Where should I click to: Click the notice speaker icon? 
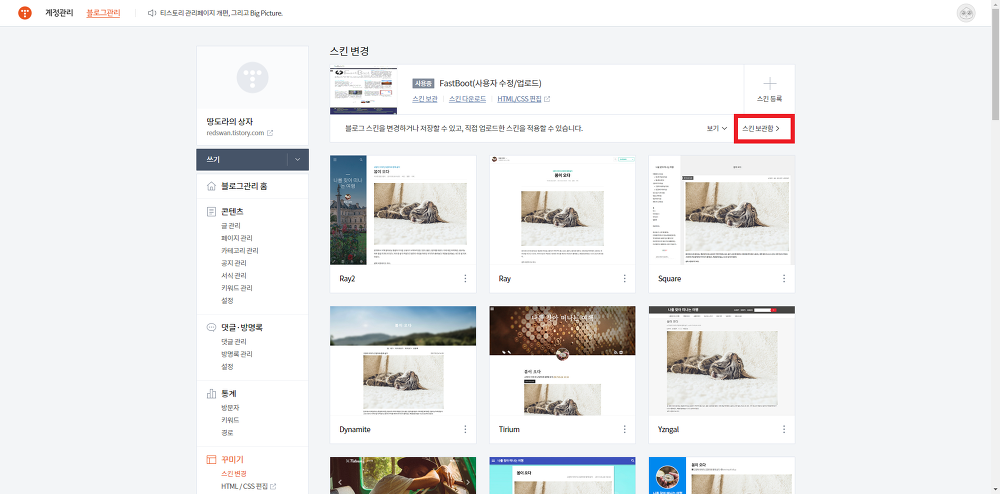click(x=152, y=13)
